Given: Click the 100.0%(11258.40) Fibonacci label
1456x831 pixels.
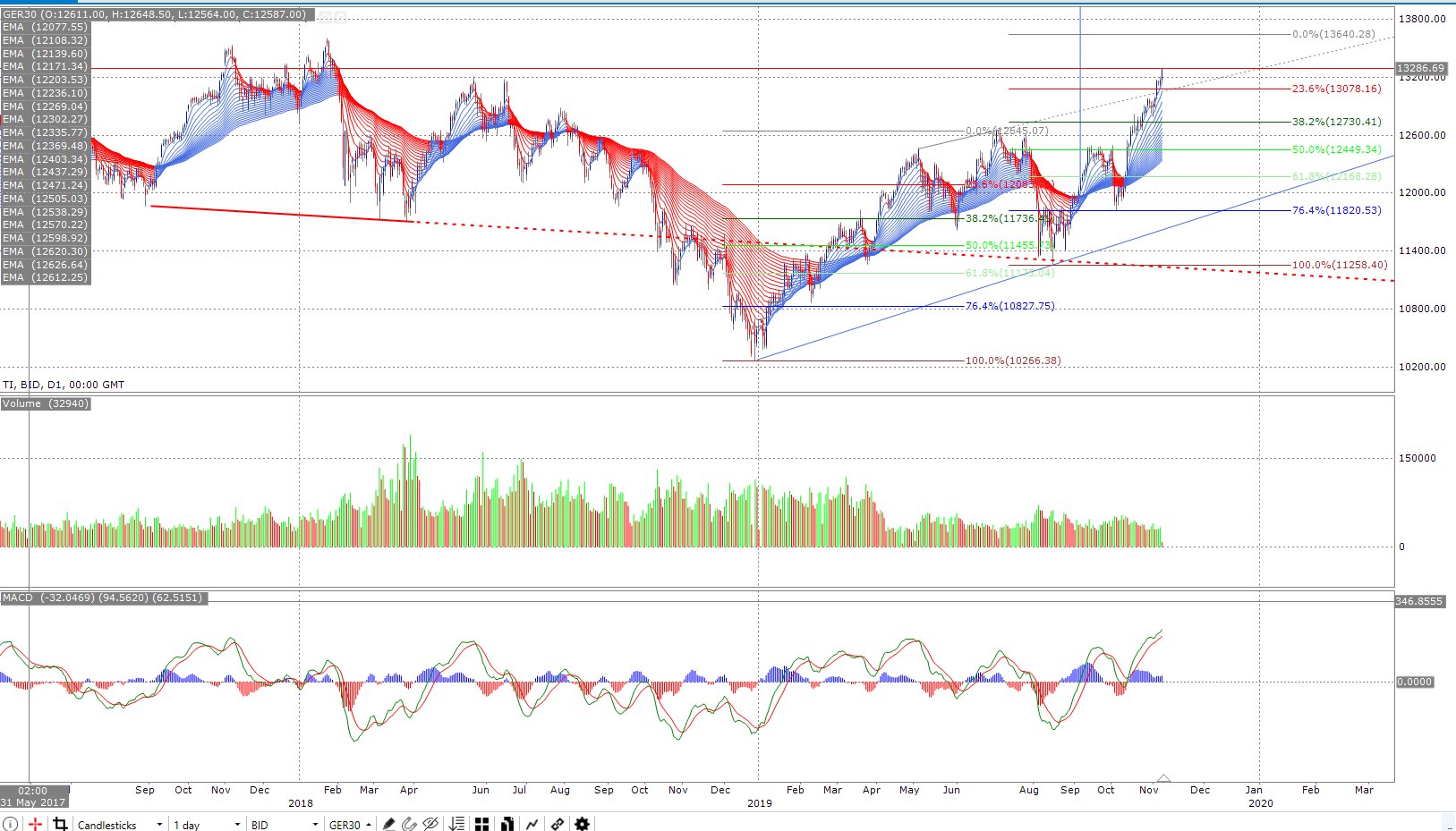Looking at the screenshot, I should click(1340, 265).
